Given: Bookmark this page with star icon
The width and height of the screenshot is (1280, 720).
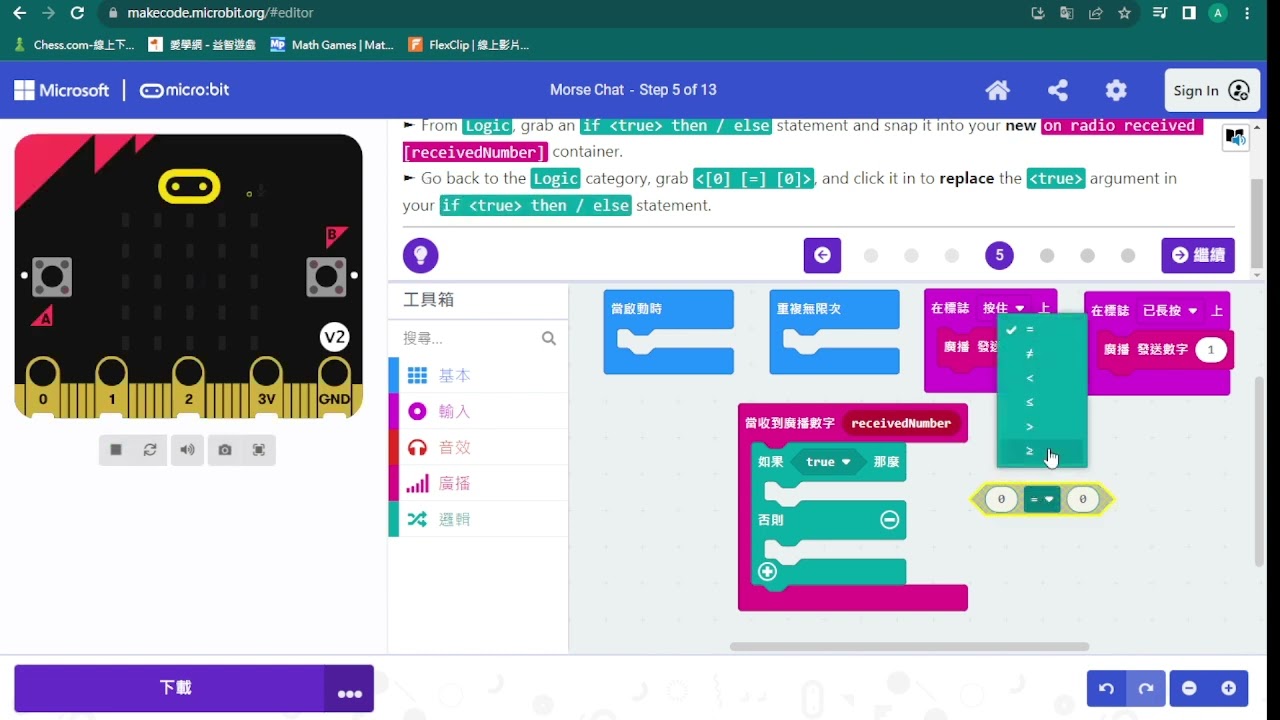Looking at the screenshot, I should tap(1124, 13).
